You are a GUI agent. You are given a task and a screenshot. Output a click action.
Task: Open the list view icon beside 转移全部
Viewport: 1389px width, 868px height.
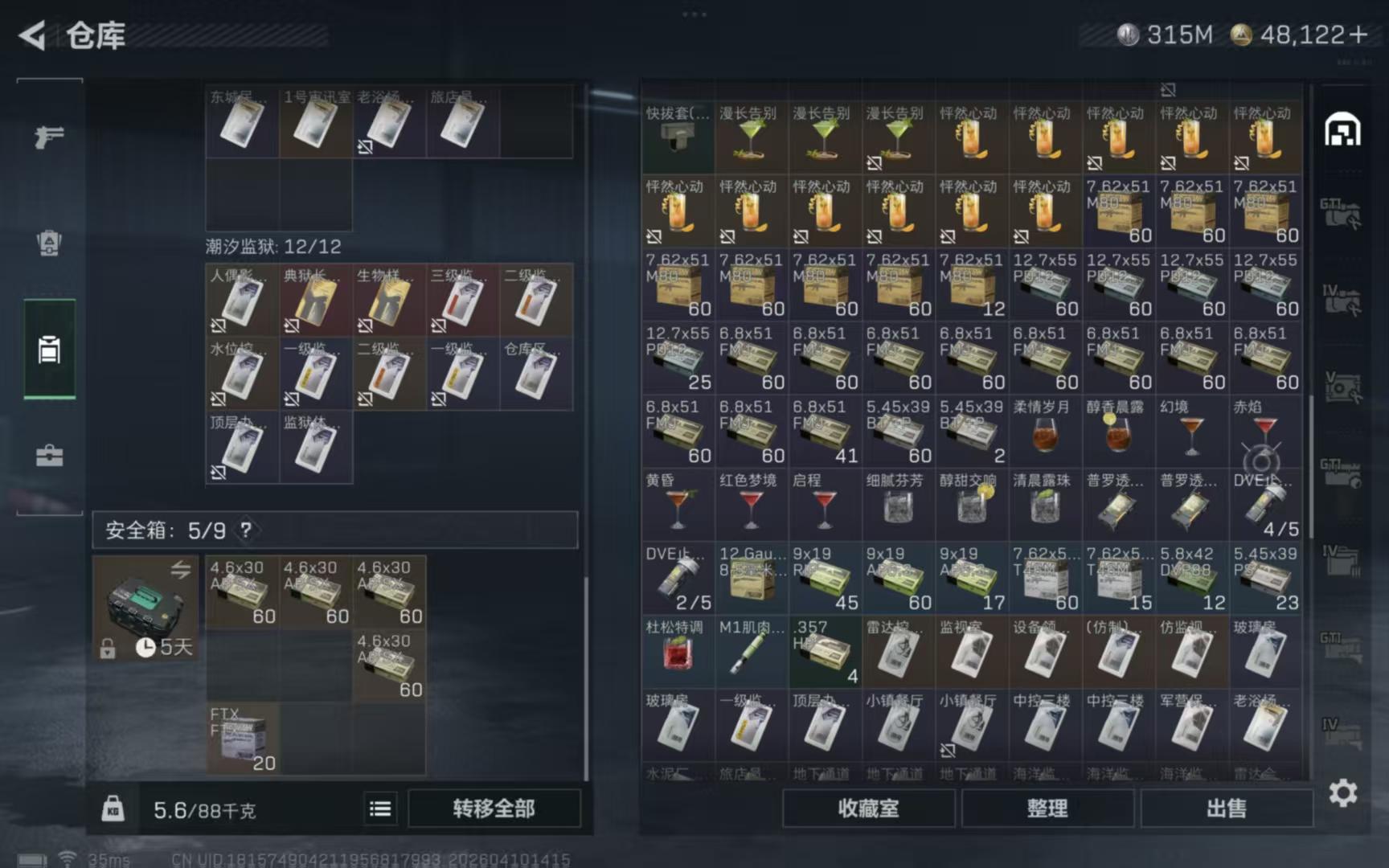tap(380, 809)
